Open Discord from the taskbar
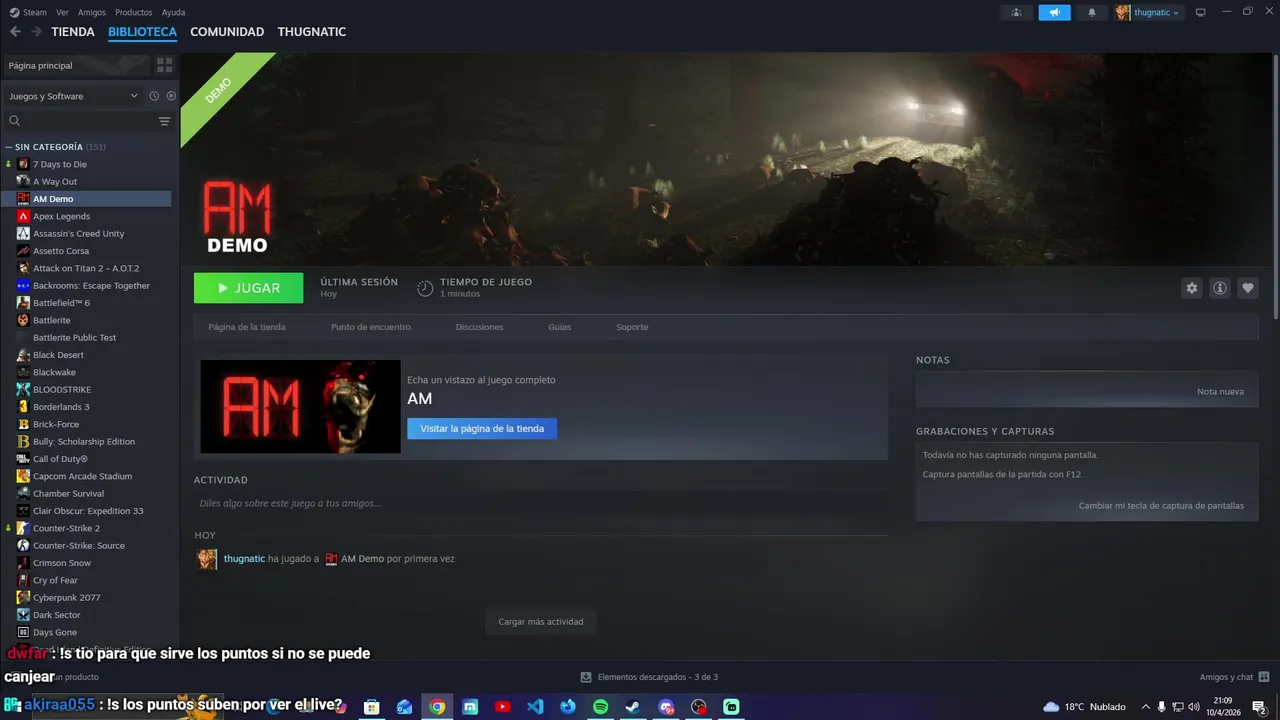 coord(666,706)
